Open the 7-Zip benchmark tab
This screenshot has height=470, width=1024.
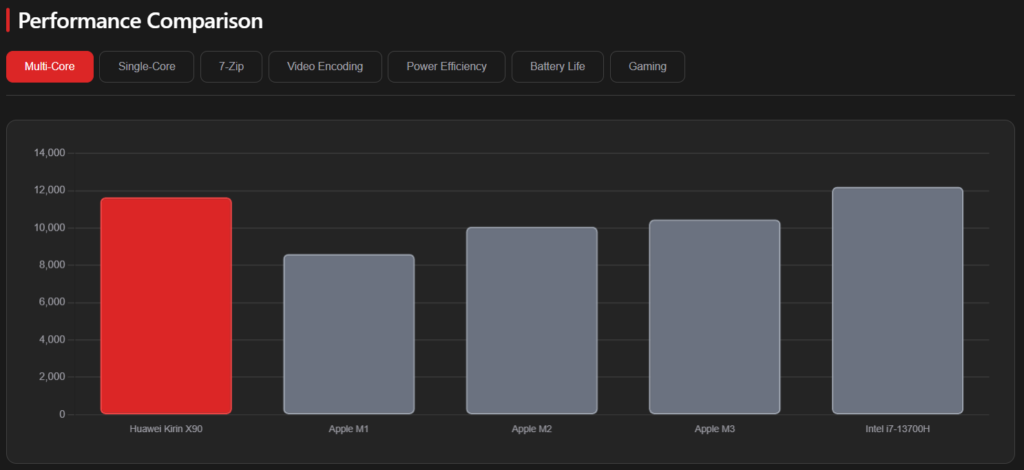pyautogui.click(x=231, y=67)
